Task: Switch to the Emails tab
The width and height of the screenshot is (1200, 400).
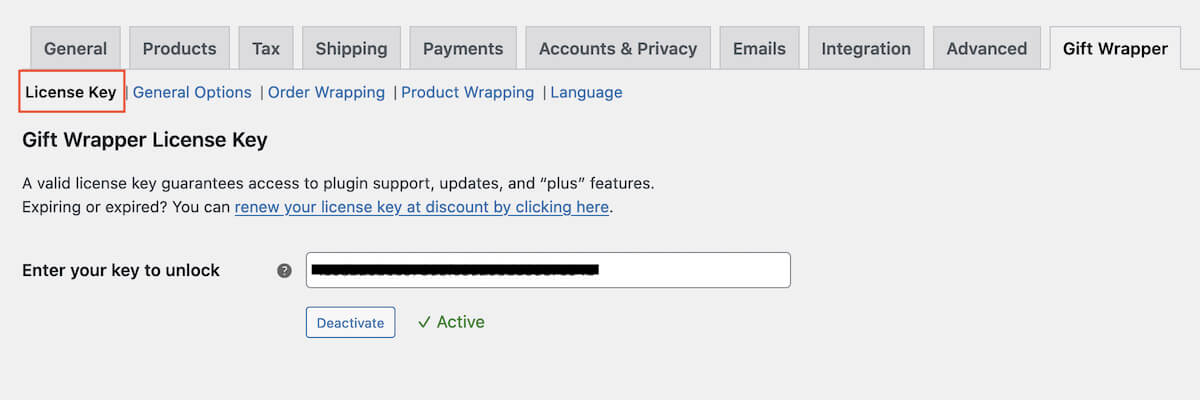Action: 759,48
